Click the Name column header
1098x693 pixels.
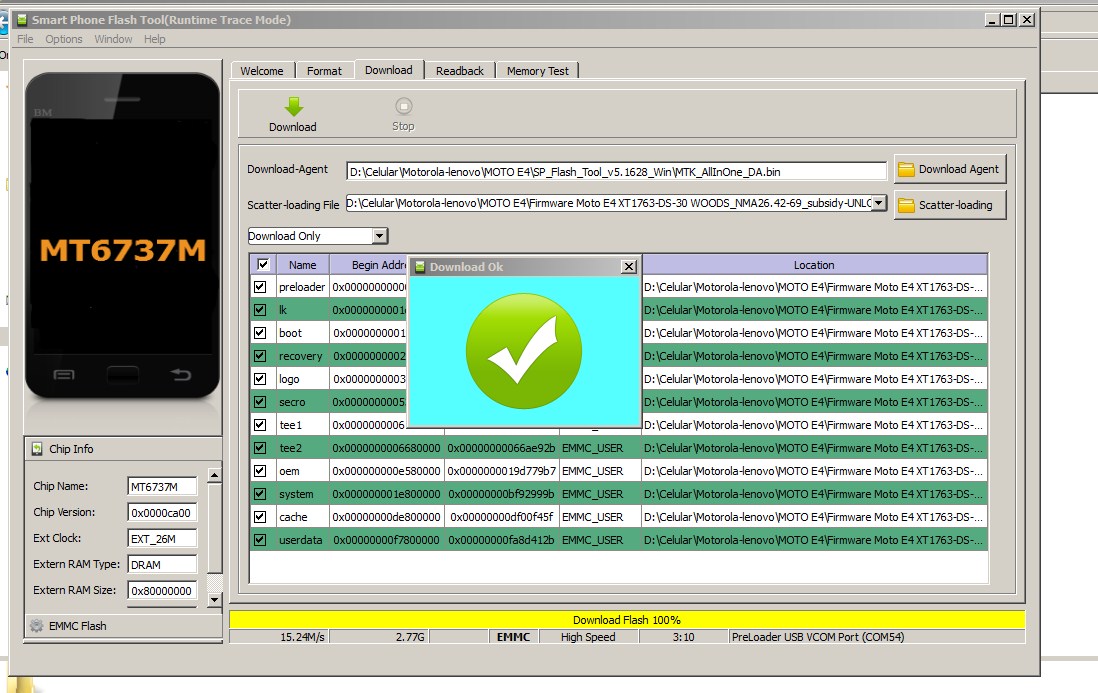tap(302, 265)
